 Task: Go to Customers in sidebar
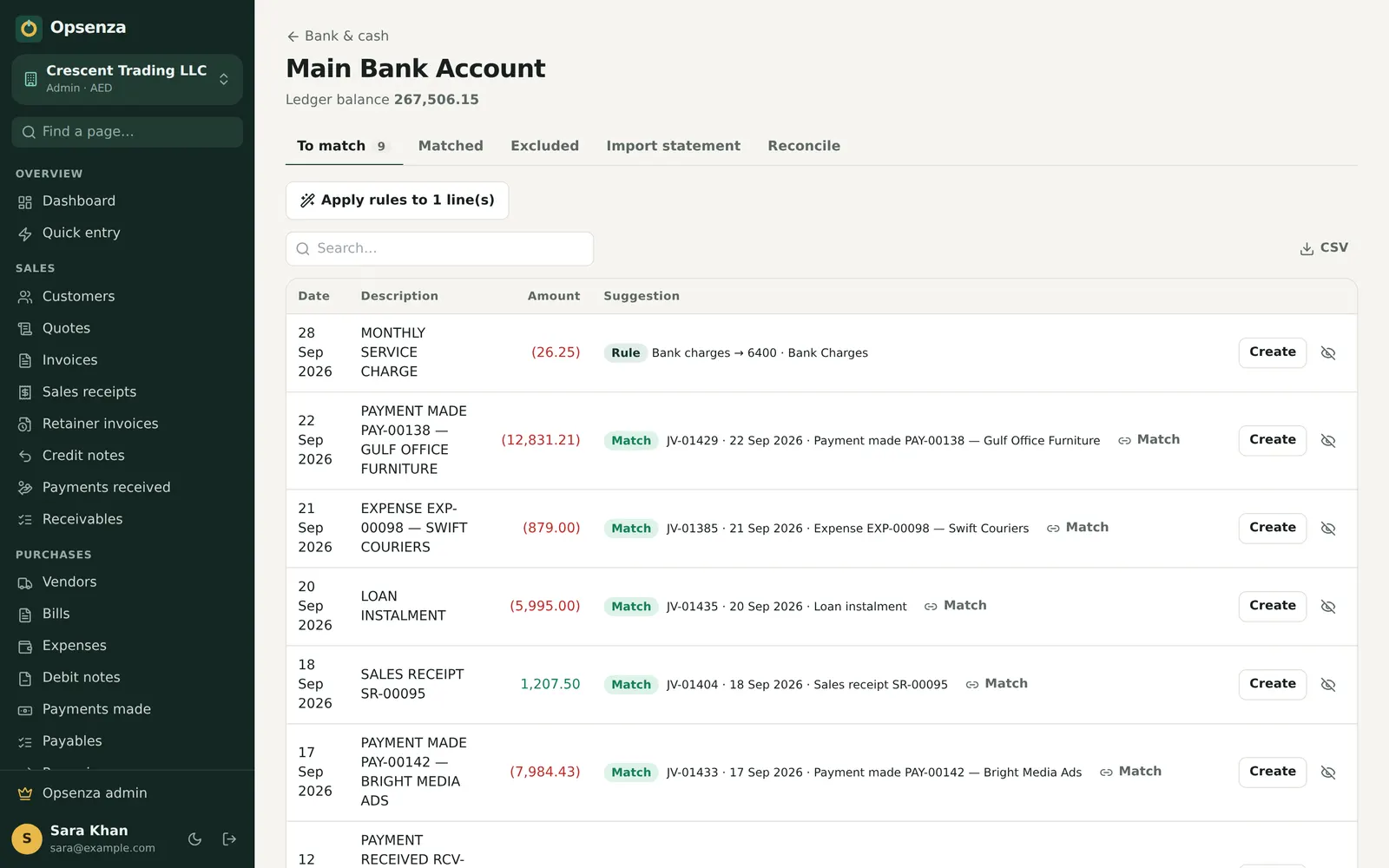[x=127, y=297]
